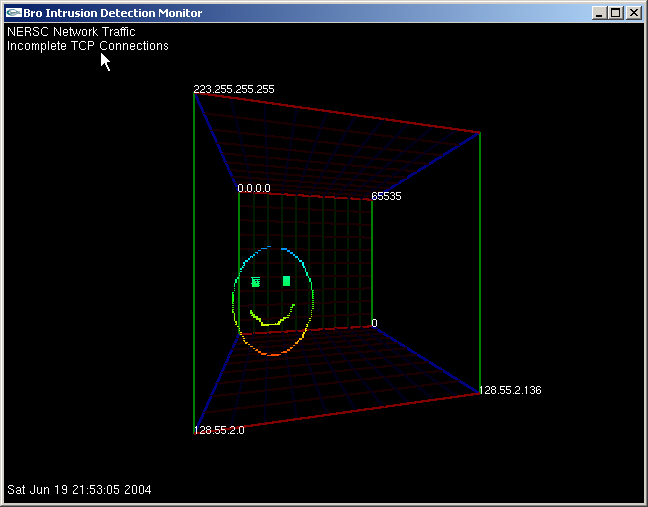Click the Bro application icon in title bar
Screen dimensions: 648x507
(x=13, y=13)
